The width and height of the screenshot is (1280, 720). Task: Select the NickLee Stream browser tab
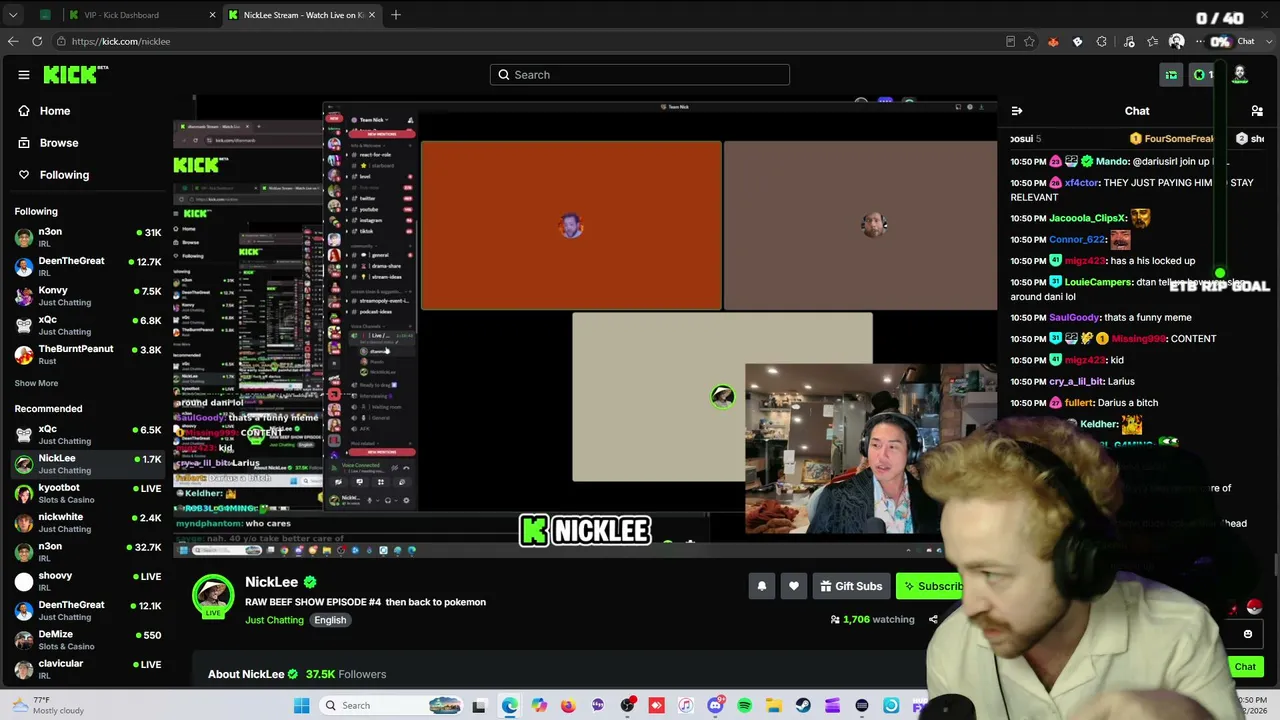pyautogui.click(x=302, y=15)
